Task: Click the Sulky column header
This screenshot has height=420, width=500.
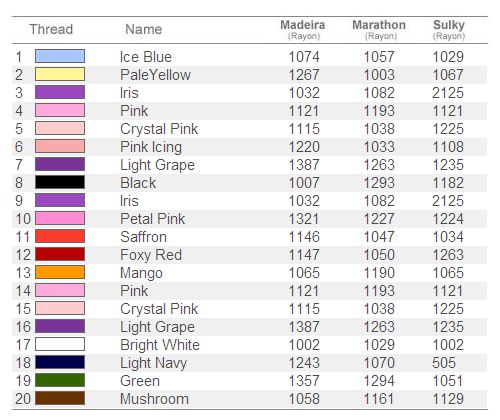Action: [449, 29]
